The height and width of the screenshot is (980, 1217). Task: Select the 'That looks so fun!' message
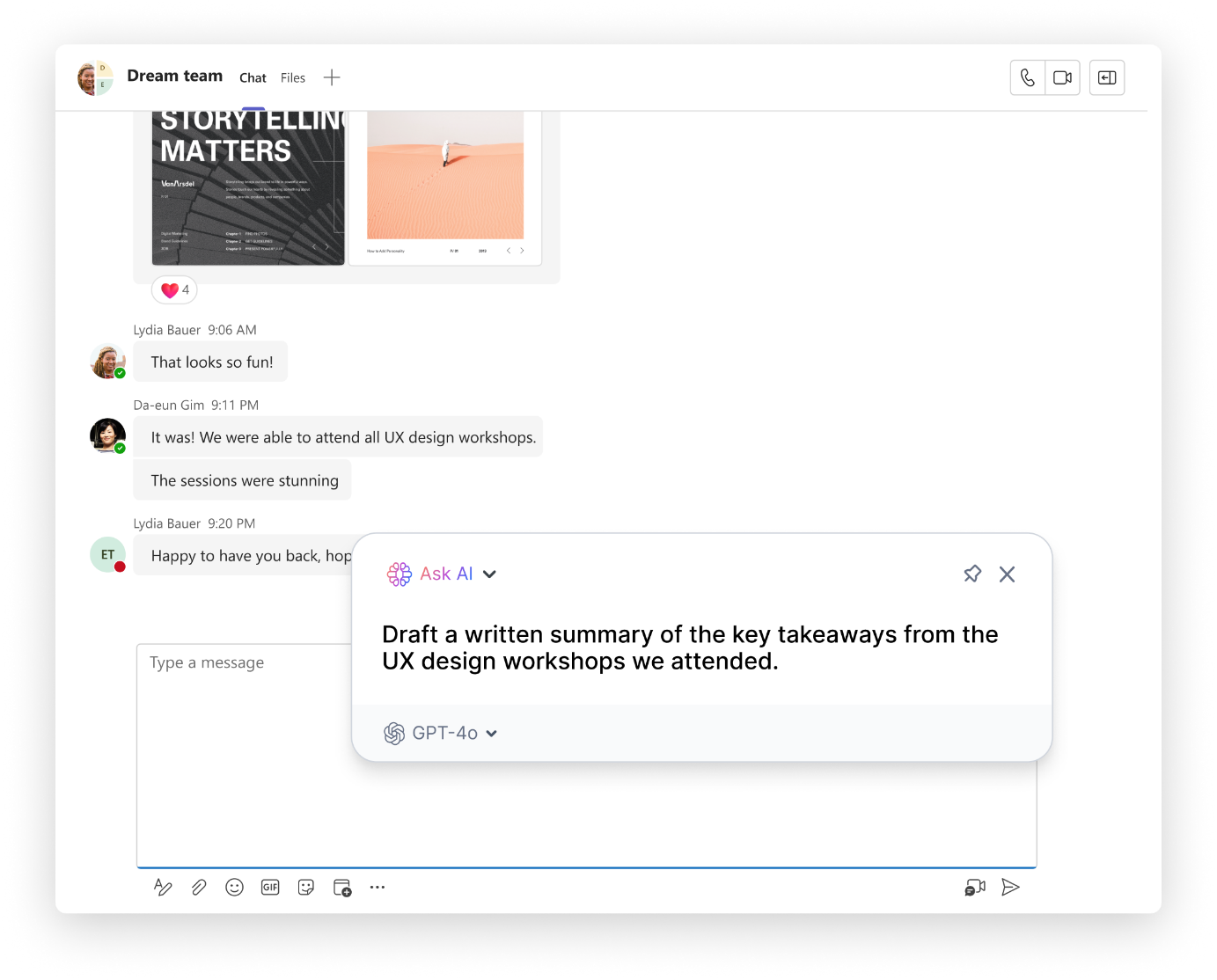pos(211,362)
